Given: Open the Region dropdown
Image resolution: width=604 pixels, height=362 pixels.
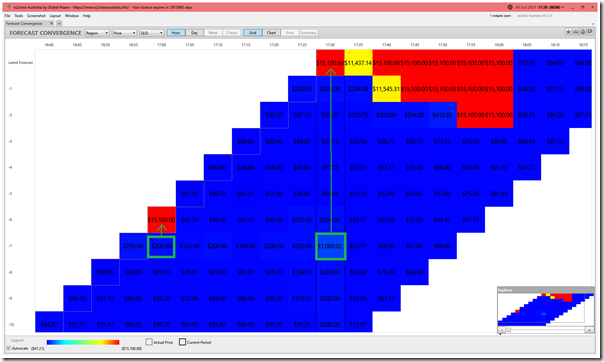Looking at the screenshot, I should tap(97, 33).
